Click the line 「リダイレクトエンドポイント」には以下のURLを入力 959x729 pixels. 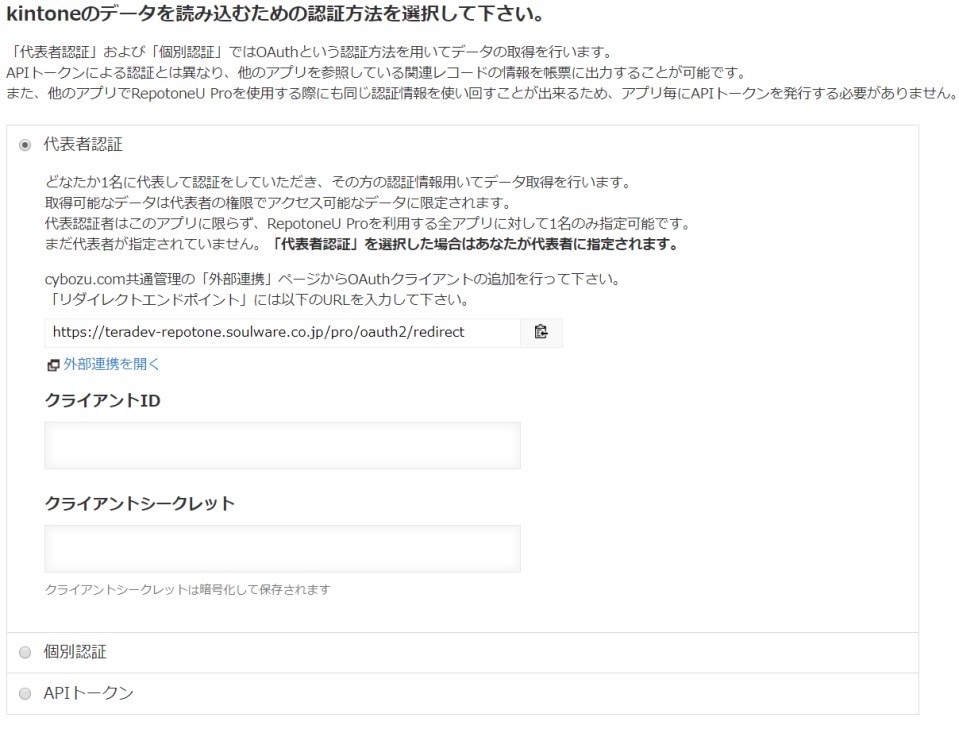tap(257, 300)
